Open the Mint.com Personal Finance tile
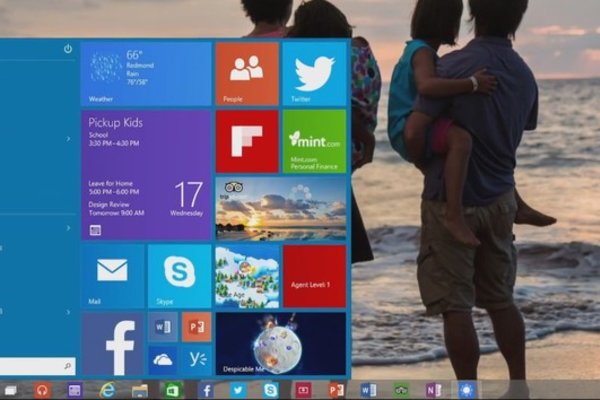Image resolution: width=600 pixels, height=400 pixels. click(314, 141)
